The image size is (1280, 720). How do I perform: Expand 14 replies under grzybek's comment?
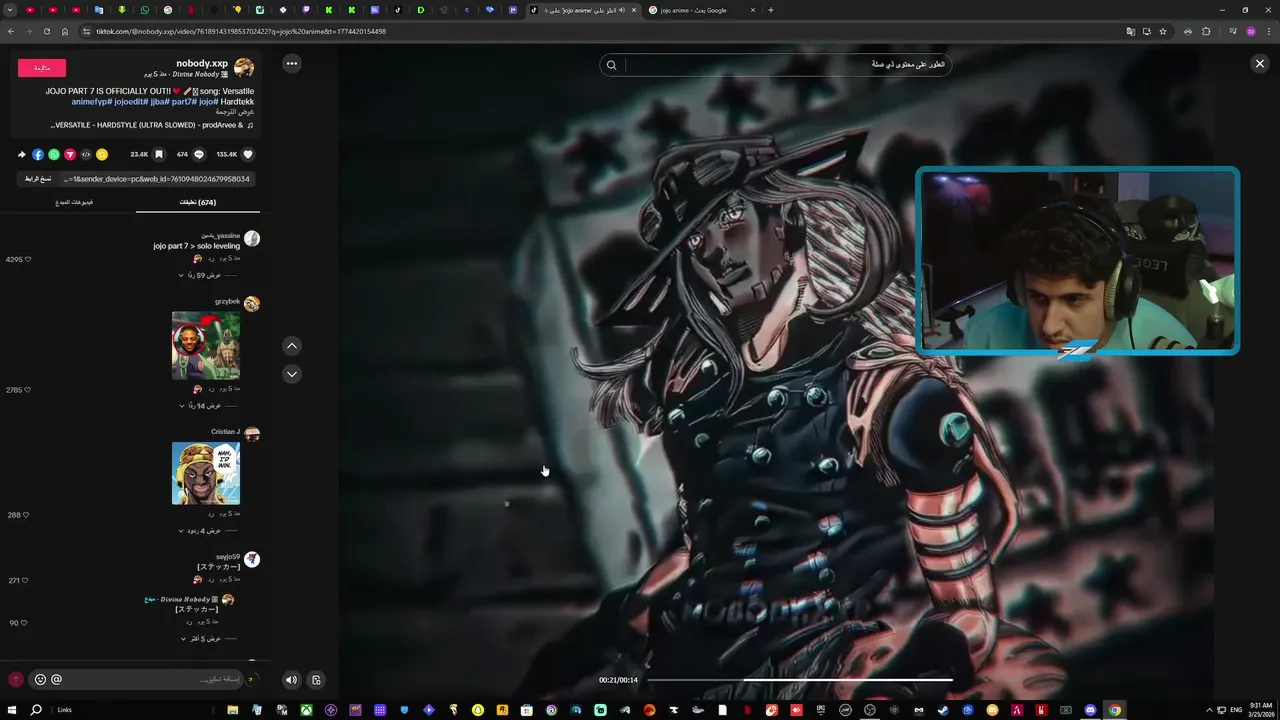(204, 406)
